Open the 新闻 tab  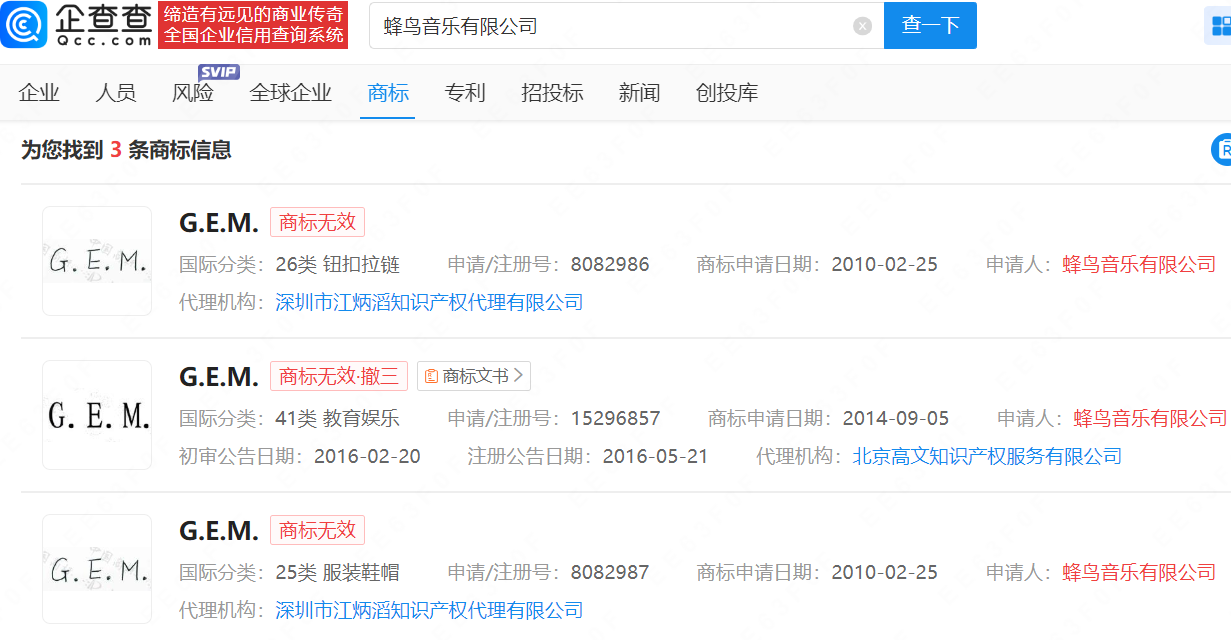[639, 93]
